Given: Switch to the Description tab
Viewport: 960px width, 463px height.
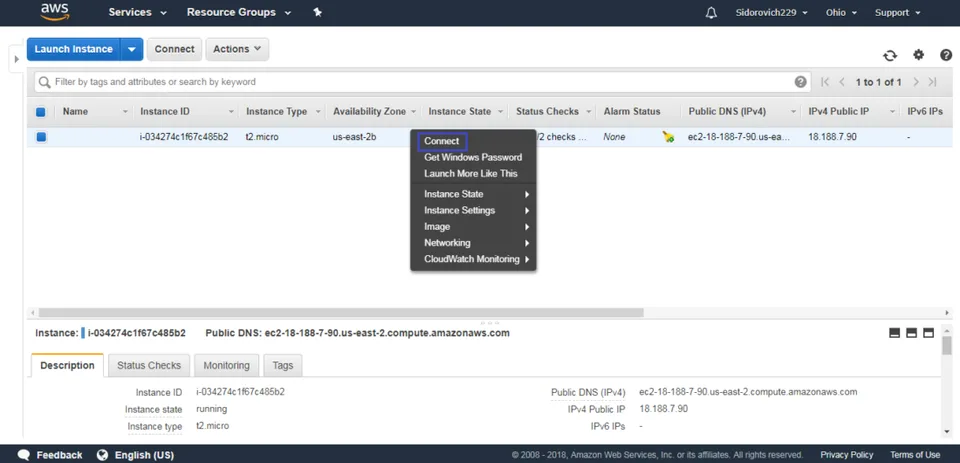Looking at the screenshot, I should 67,366.
